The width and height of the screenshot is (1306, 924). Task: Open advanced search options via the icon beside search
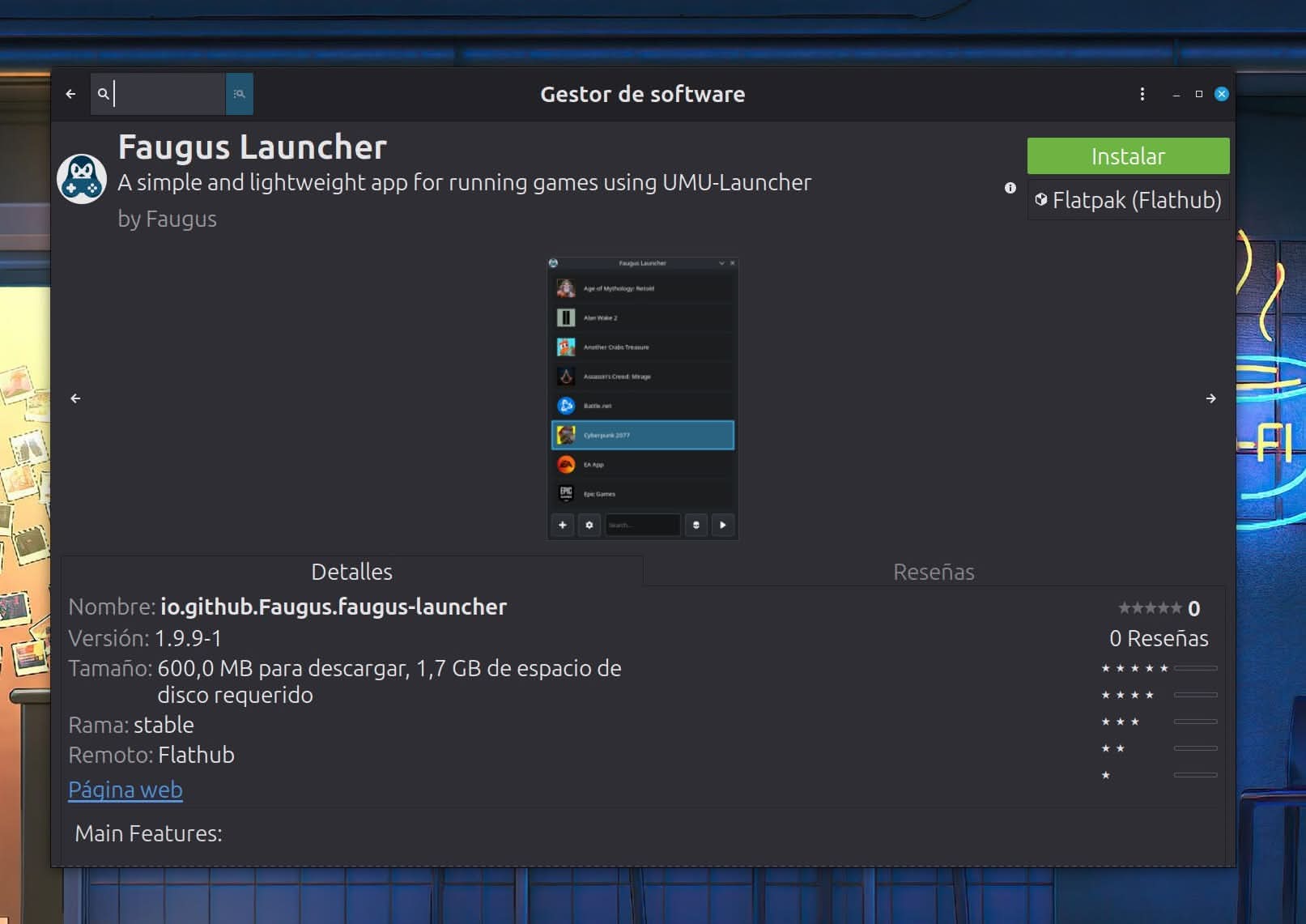click(239, 94)
